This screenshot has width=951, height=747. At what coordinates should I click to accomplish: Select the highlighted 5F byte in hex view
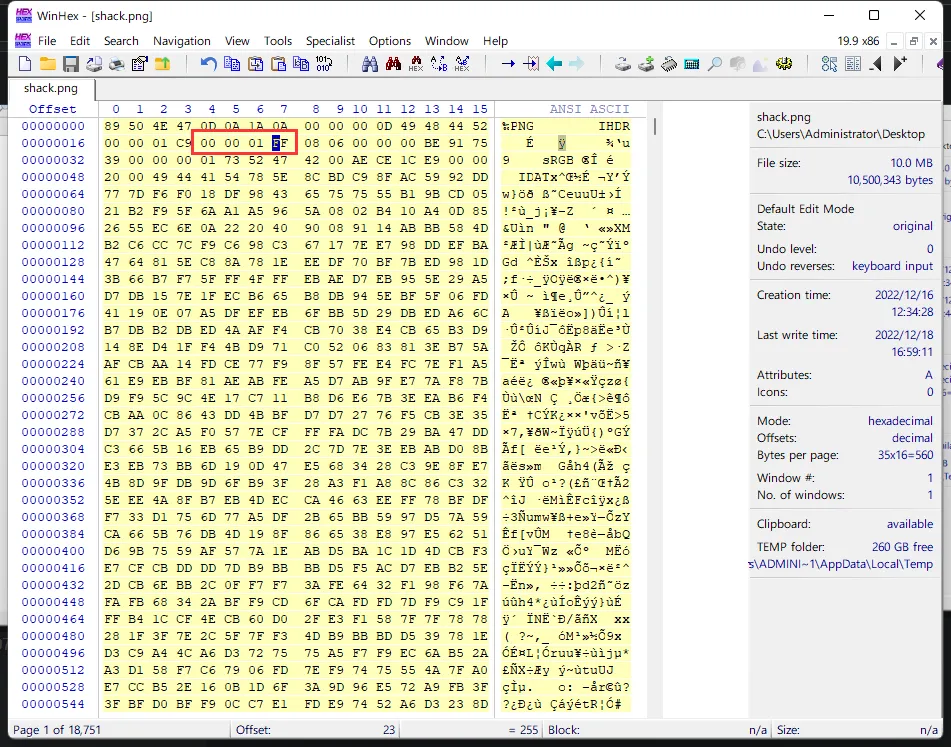(283, 143)
